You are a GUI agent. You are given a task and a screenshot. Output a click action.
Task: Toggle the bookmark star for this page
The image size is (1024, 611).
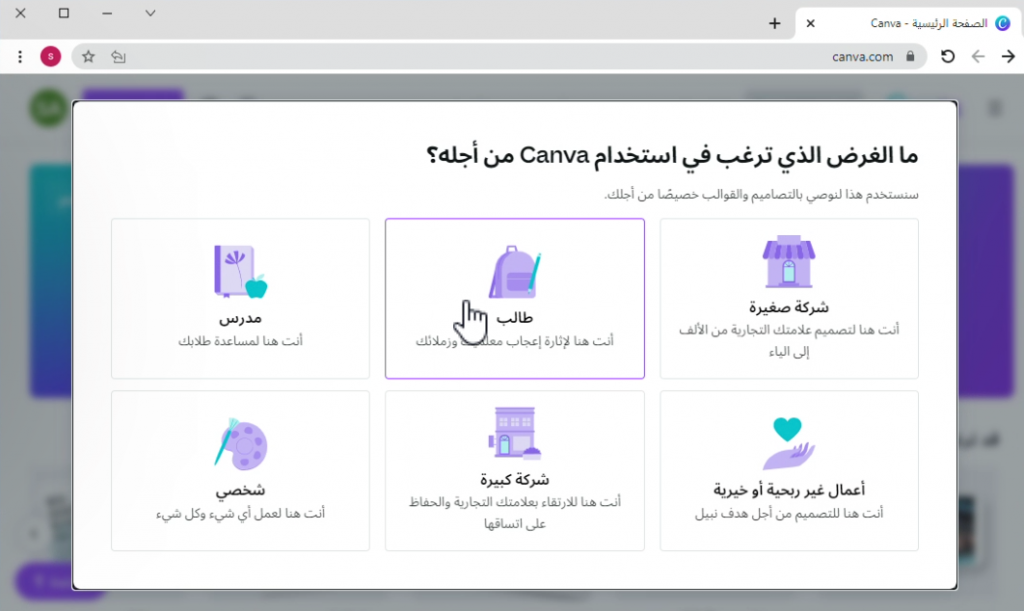click(87, 57)
